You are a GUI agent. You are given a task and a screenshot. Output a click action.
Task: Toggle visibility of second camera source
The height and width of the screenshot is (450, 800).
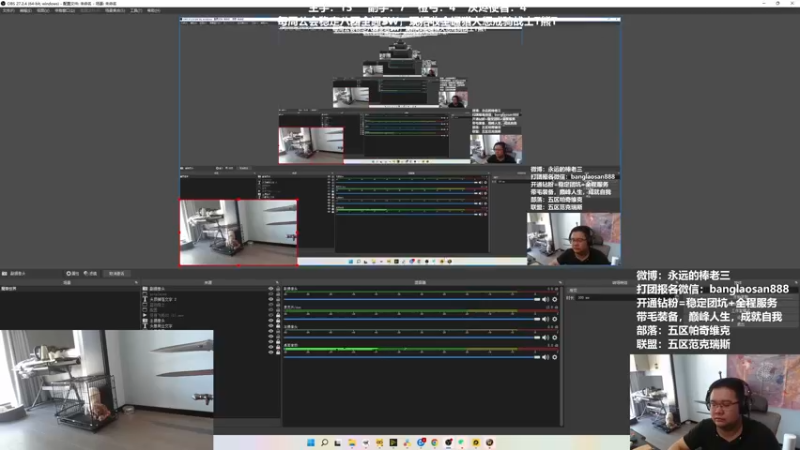271,320
